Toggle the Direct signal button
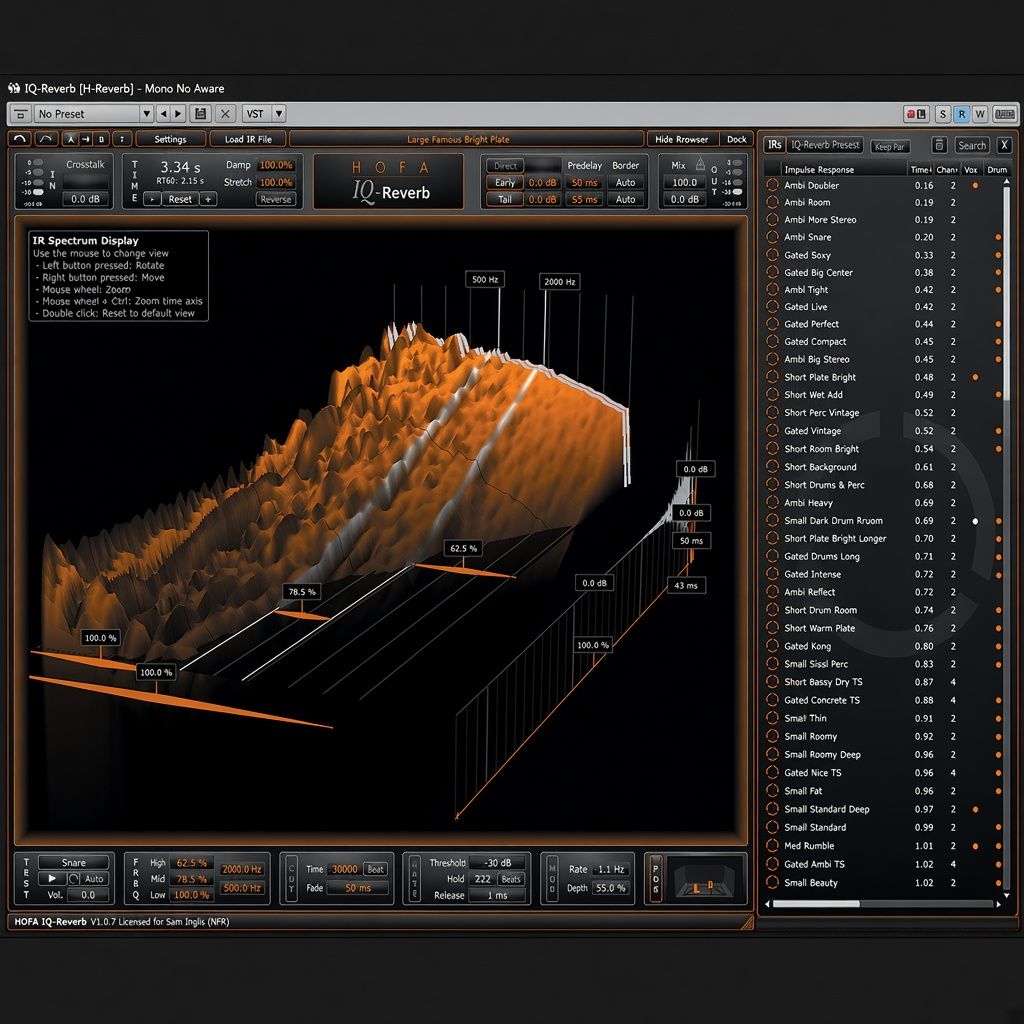This screenshot has height=1024, width=1024. click(x=505, y=166)
